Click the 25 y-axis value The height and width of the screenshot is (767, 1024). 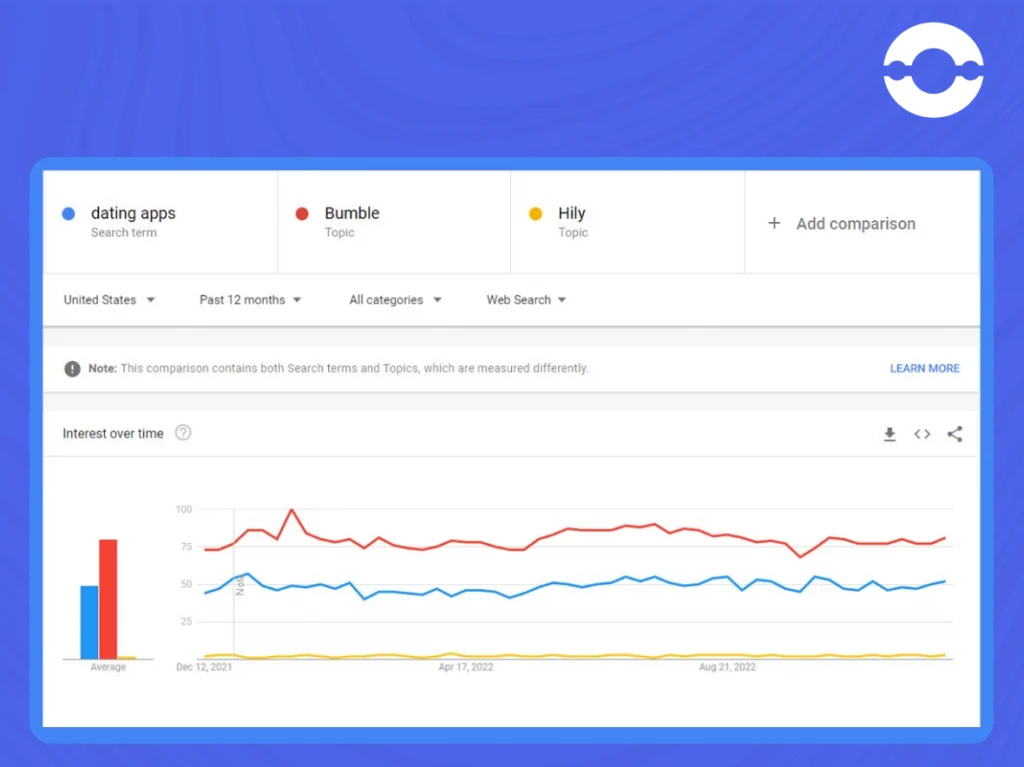pos(187,621)
